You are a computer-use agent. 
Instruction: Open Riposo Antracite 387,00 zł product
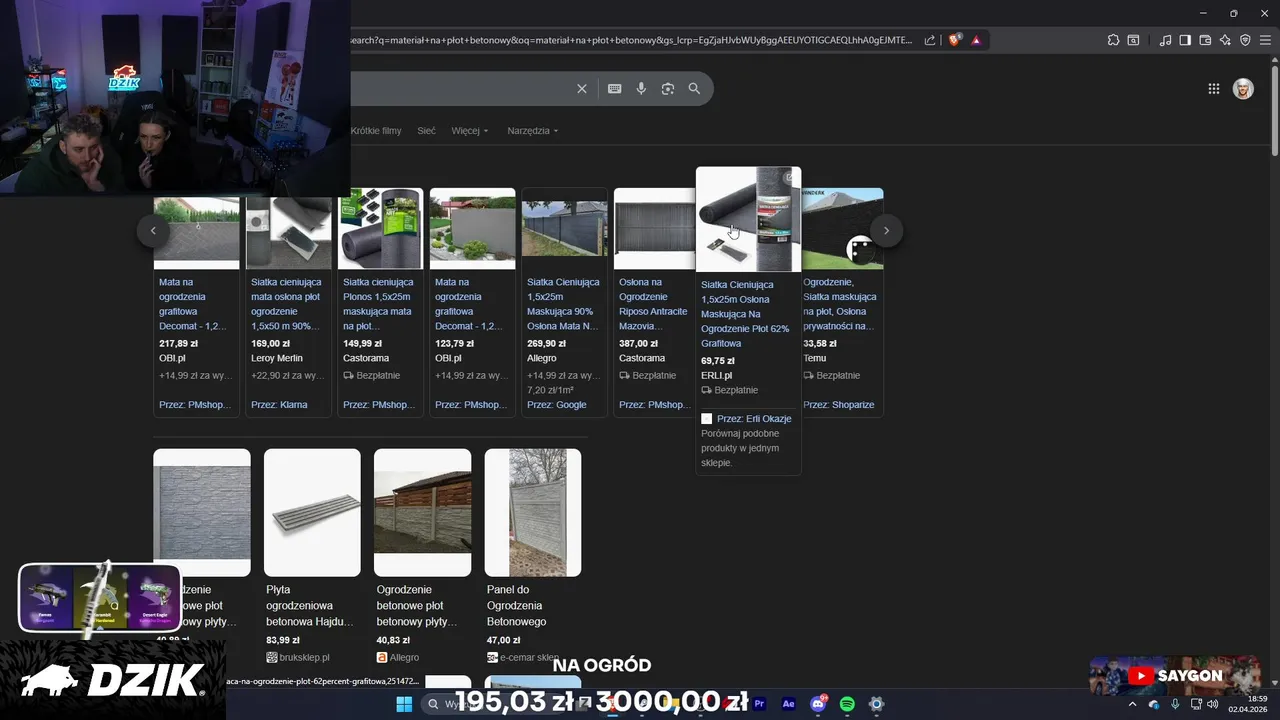click(x=654, y=302)
